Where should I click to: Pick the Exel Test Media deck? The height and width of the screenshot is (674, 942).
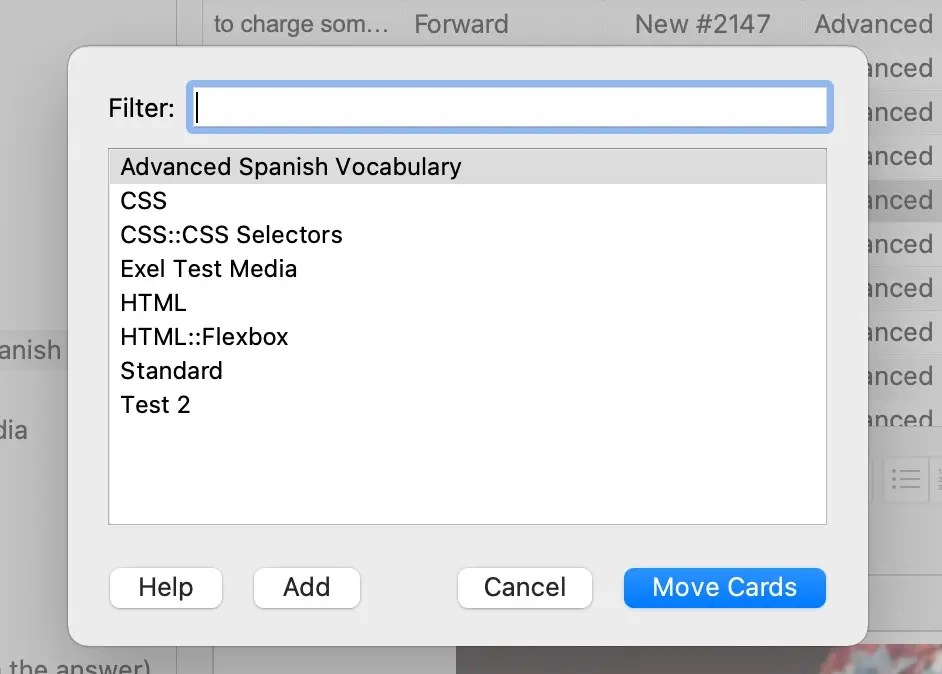208,269
